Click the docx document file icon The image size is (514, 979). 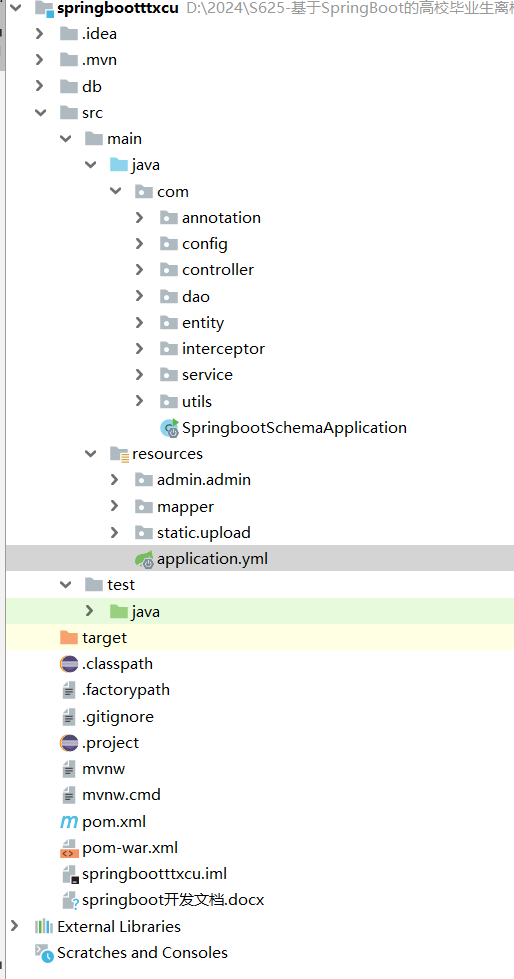[x=70, y=900]
